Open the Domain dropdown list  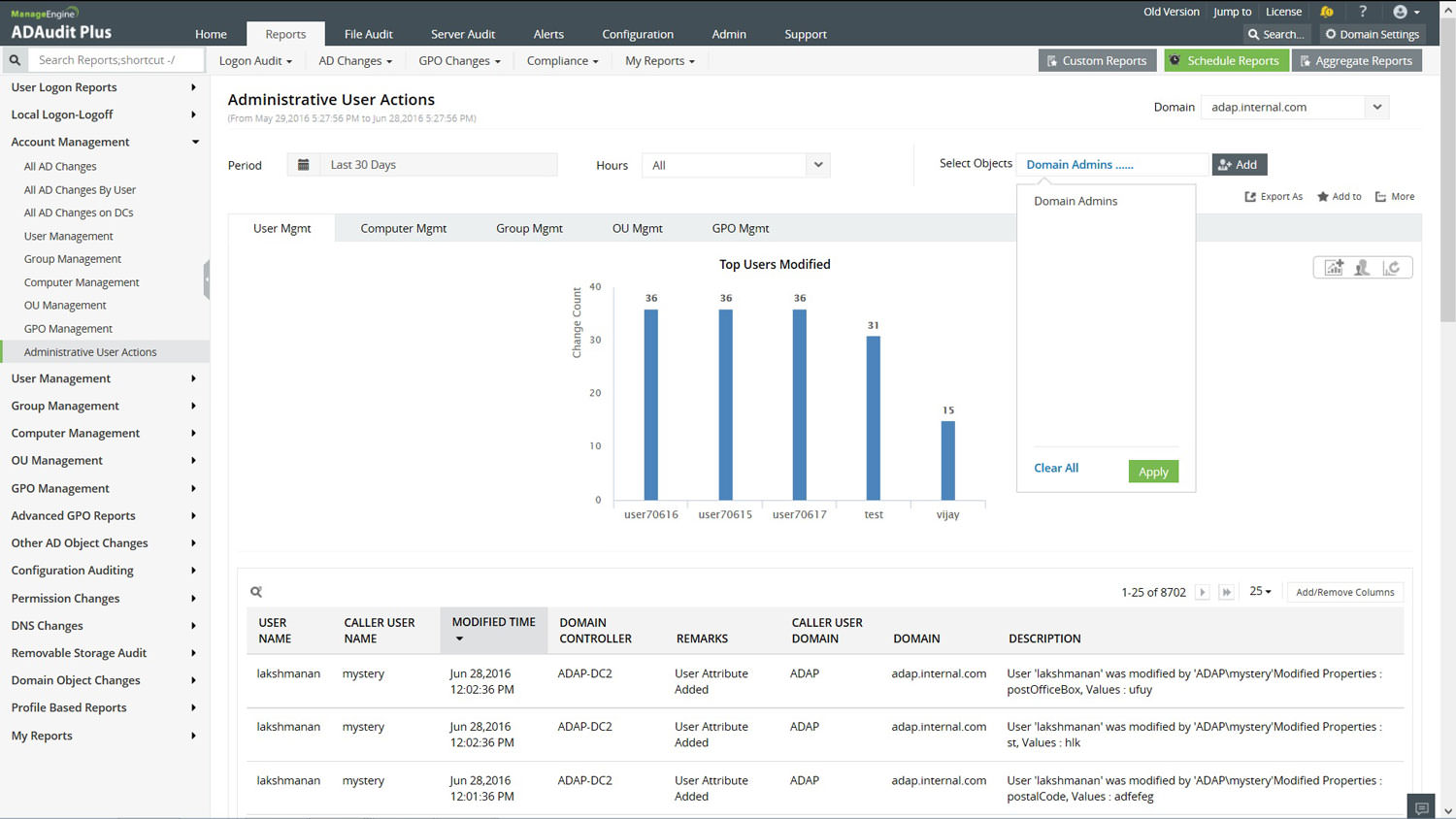pyautogui.click(x=1376, y=107)
